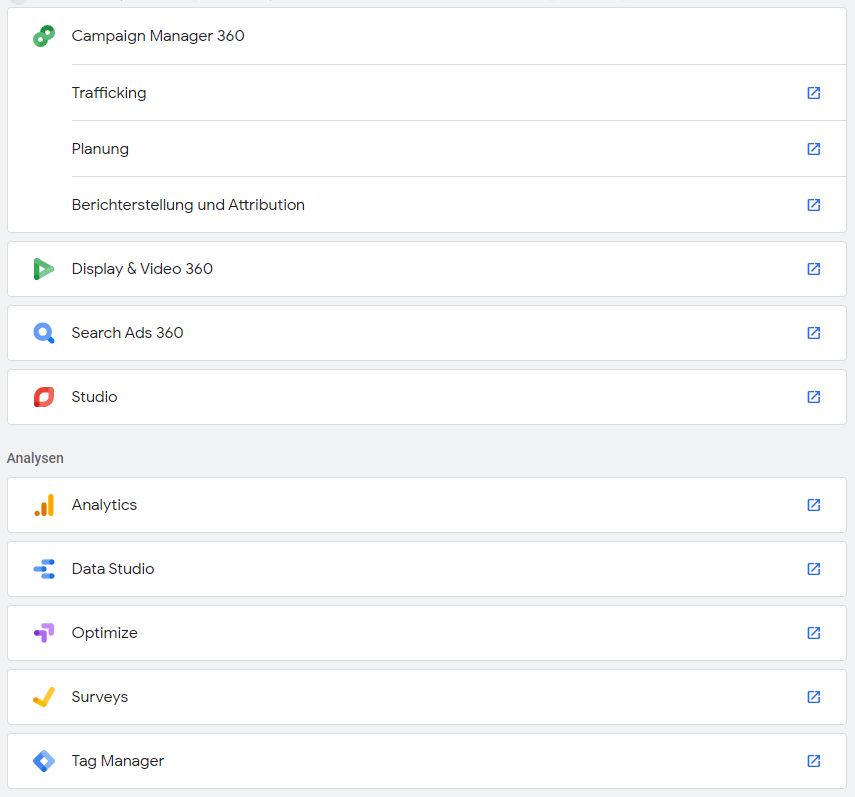Click the red Studio logo icon
Screen dimensions: 855x797
[44, 397]
